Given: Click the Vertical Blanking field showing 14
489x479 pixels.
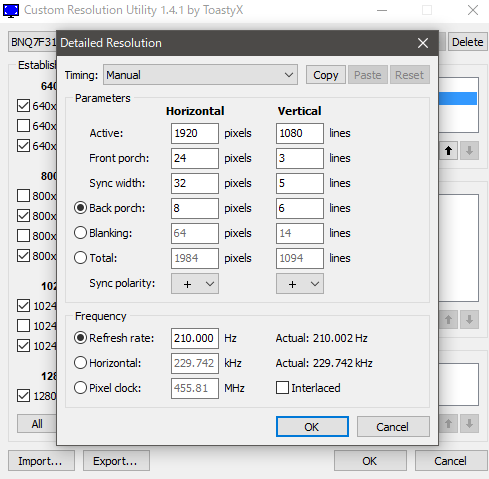Looking at the screenshot, I should [300, 233].
